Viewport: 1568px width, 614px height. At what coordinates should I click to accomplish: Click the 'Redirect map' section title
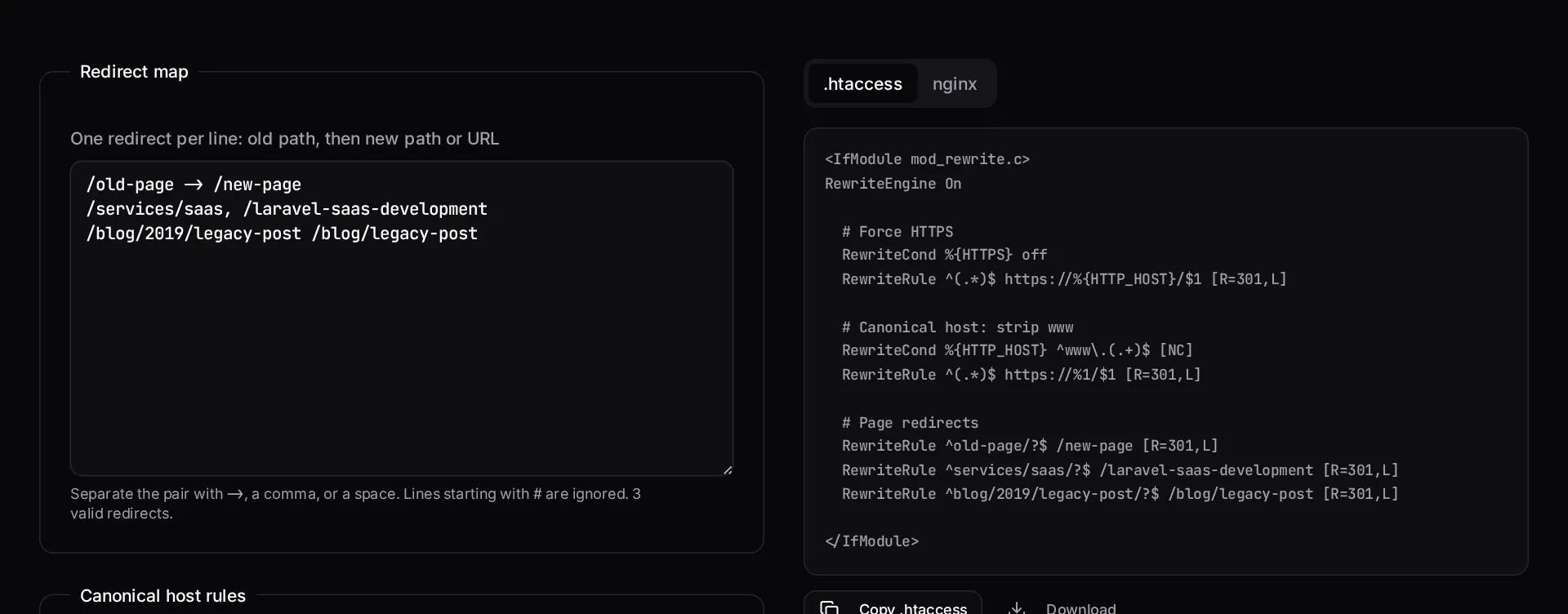(134, 72)
